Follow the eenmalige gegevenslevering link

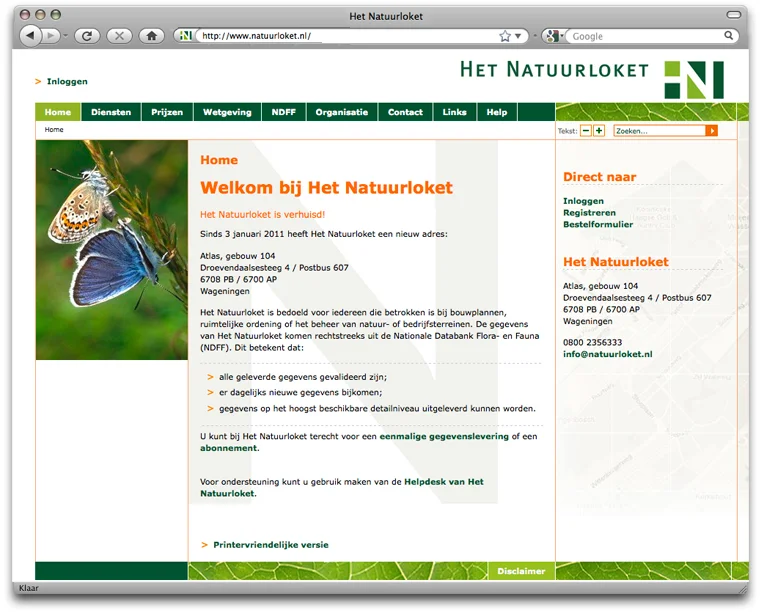[444, 437]
